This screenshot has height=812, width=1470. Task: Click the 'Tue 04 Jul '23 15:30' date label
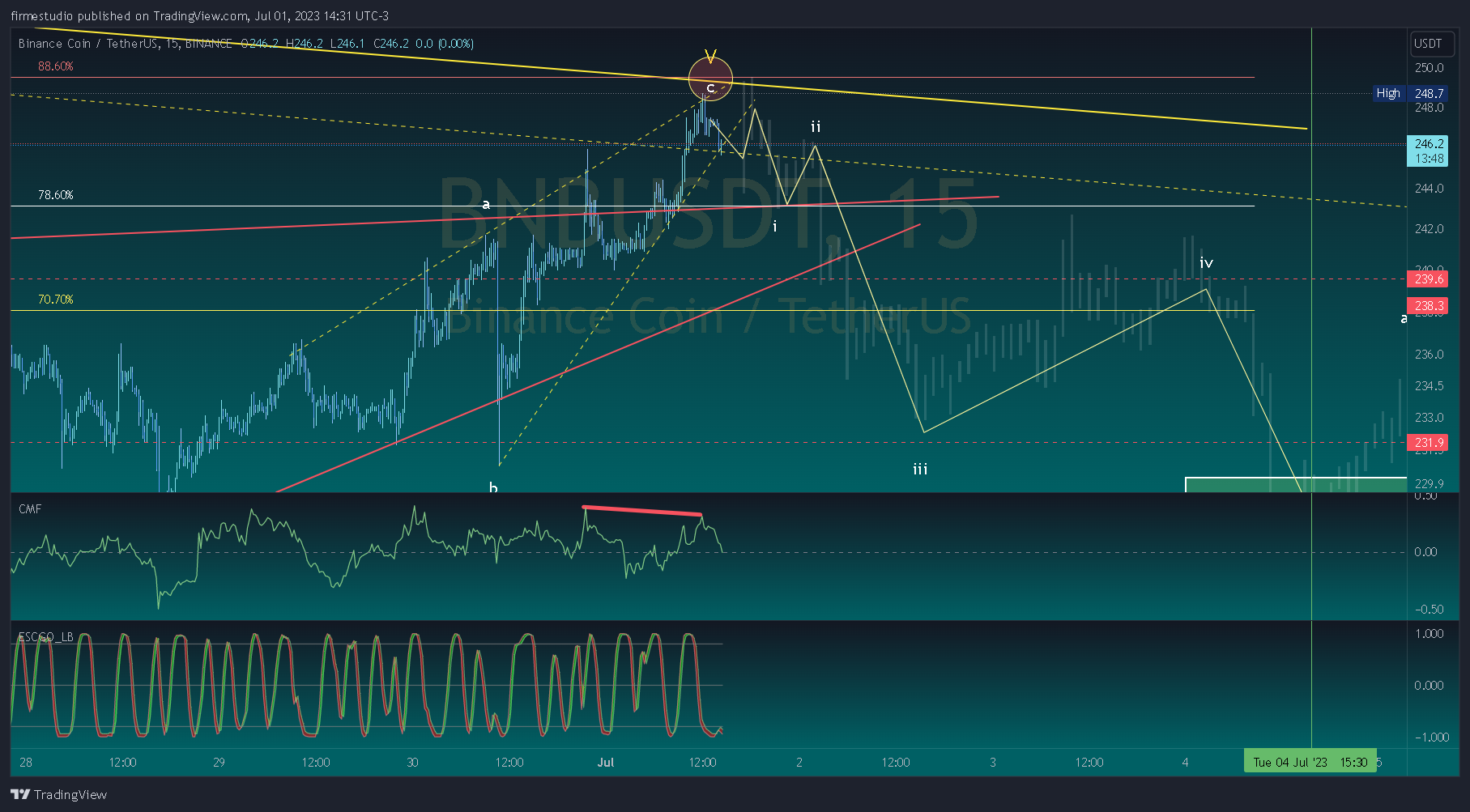tap(1310, 762)
